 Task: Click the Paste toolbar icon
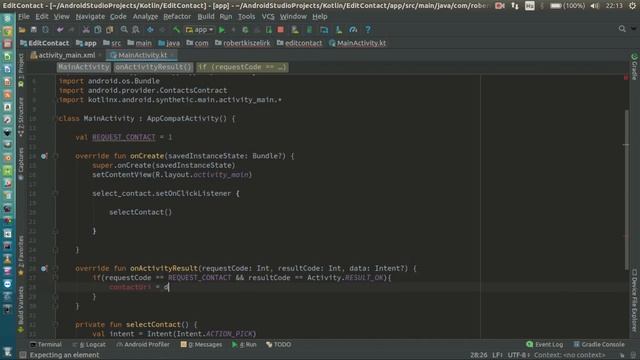point(109,30)
